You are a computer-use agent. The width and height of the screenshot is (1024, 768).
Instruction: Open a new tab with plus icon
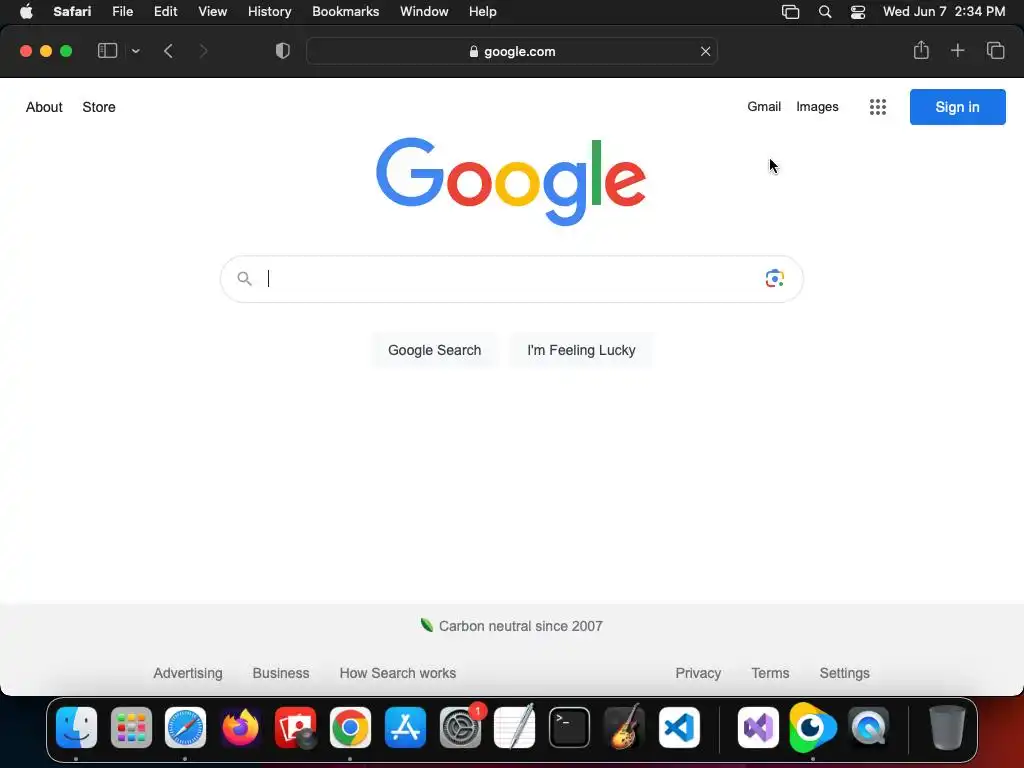coord(957,50)
